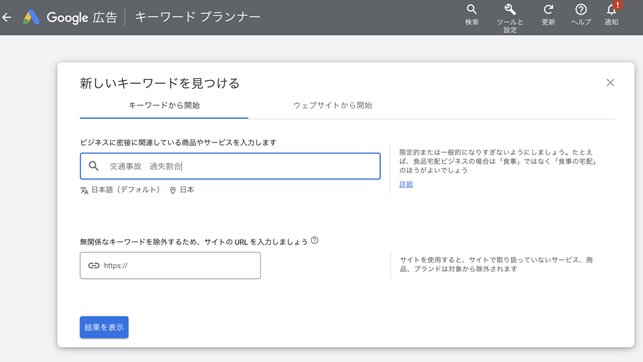Open the 詳細 link
The width and height of the screenshot is (643, 362).
click(x=406, y=184)
